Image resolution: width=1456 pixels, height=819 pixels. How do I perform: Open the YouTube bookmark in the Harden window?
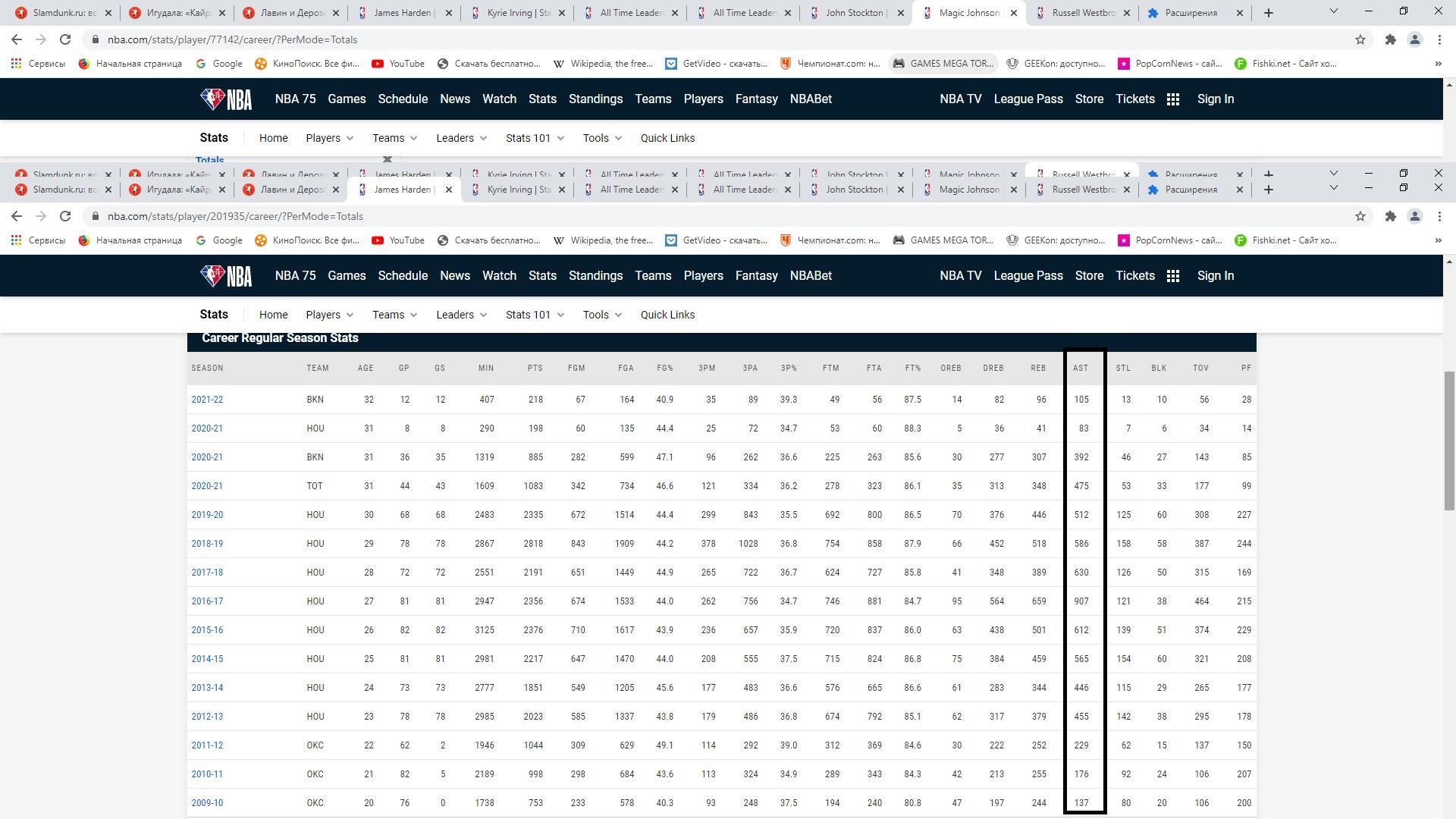[398, 240]
